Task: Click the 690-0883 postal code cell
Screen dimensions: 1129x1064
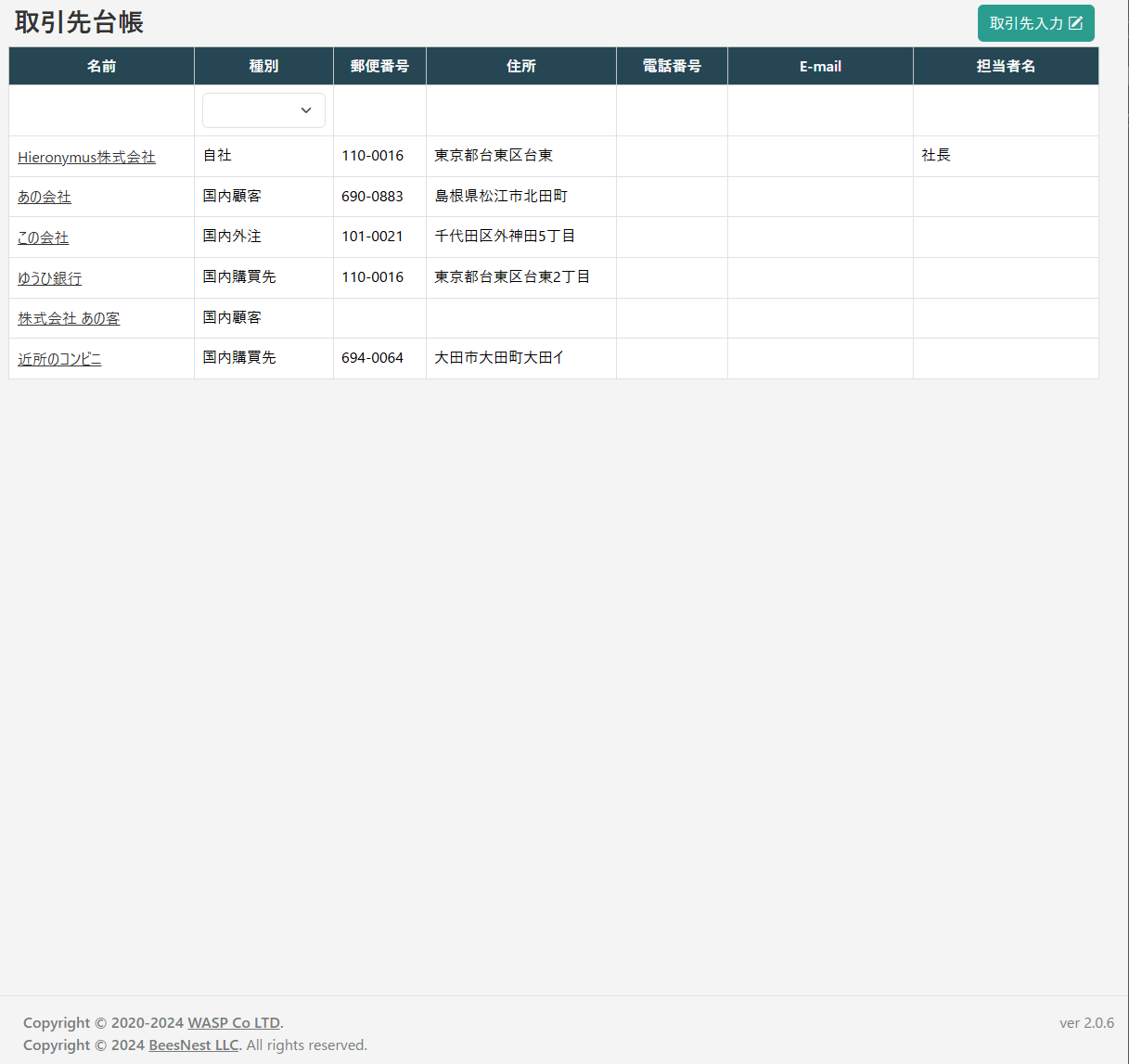Action: [x=372, y=196]
